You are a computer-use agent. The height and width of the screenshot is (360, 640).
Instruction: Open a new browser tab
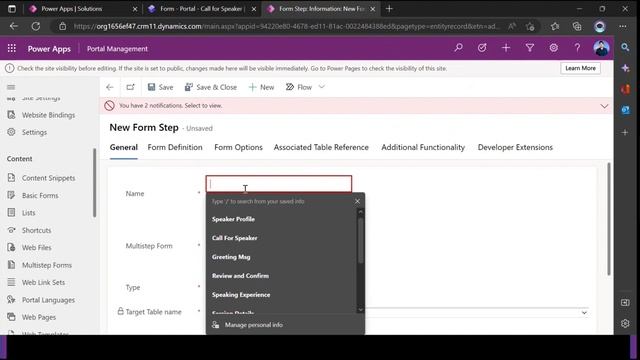[x=389, y=9]
